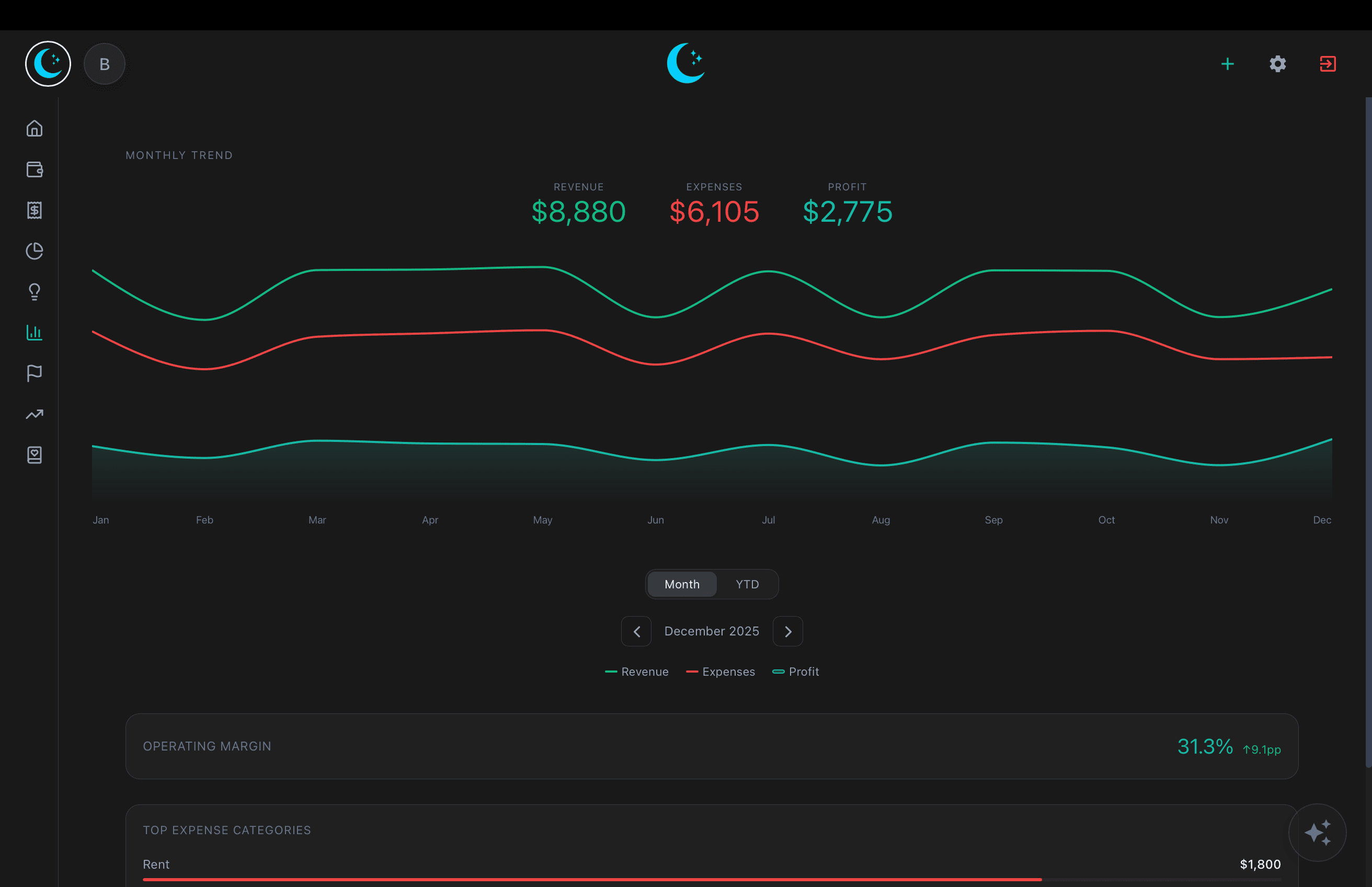Toggle Expenses series in chart legend
Viewport: 1372px width, 887px height.
[721, 672]
